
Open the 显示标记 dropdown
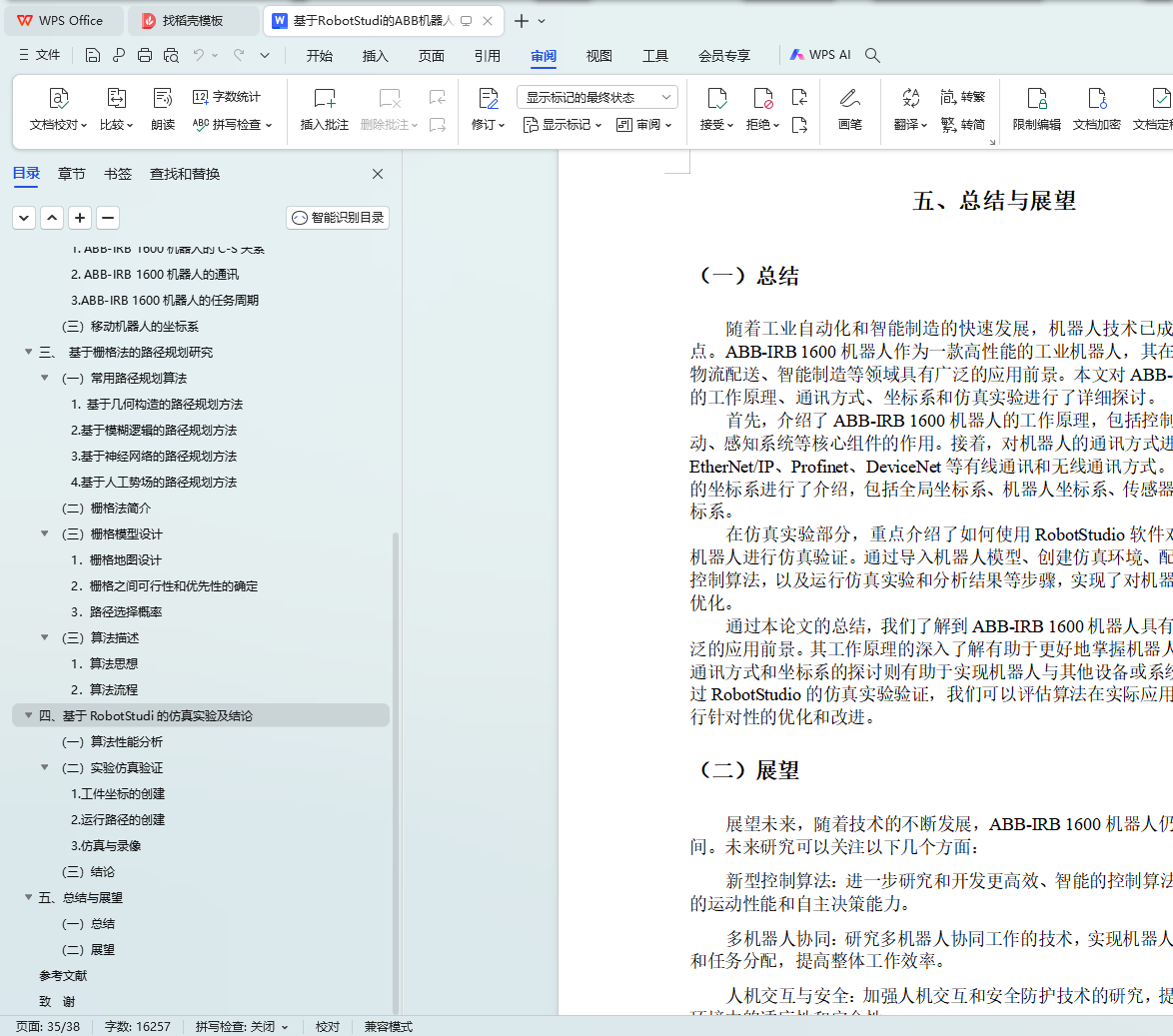click(562, 124)
